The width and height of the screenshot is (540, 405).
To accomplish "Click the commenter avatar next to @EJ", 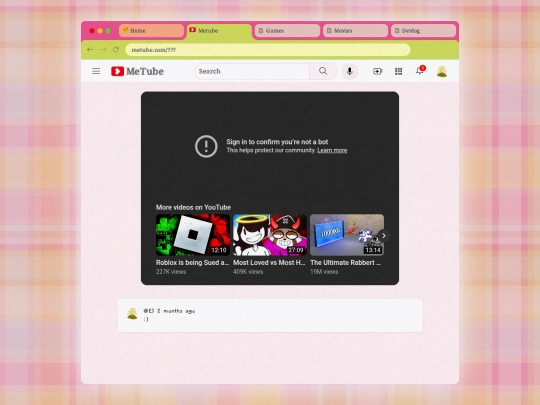I will coord(132,313).
